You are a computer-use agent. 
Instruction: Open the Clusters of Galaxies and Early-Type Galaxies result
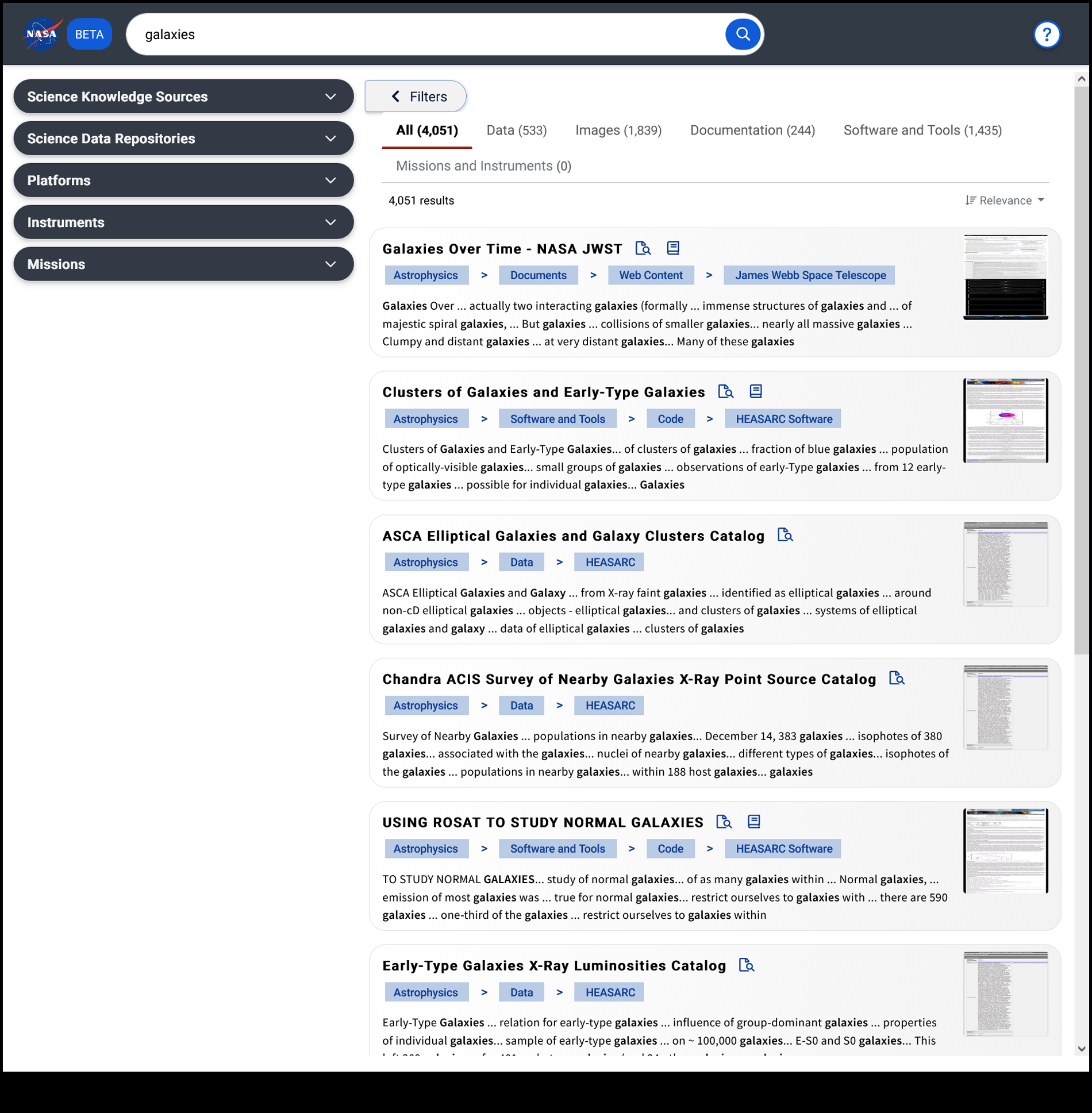pyautogui.click(x=543, y=392)
